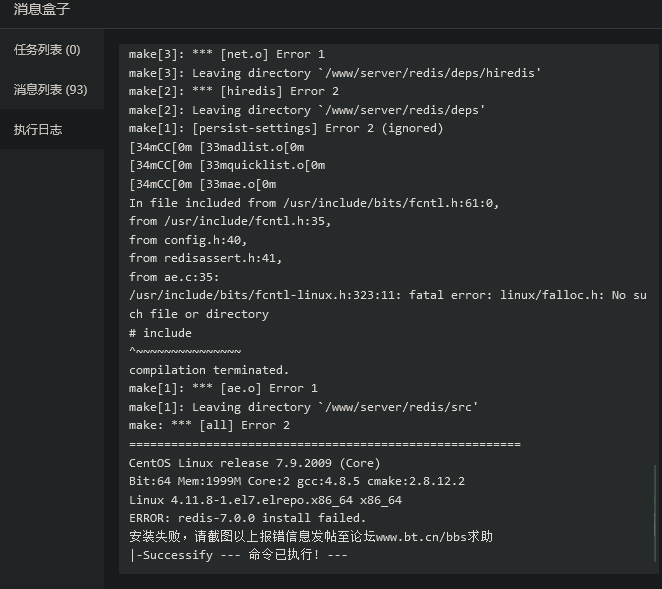Switch to the 消息列表 (93) tab

[x=51, y=90]
